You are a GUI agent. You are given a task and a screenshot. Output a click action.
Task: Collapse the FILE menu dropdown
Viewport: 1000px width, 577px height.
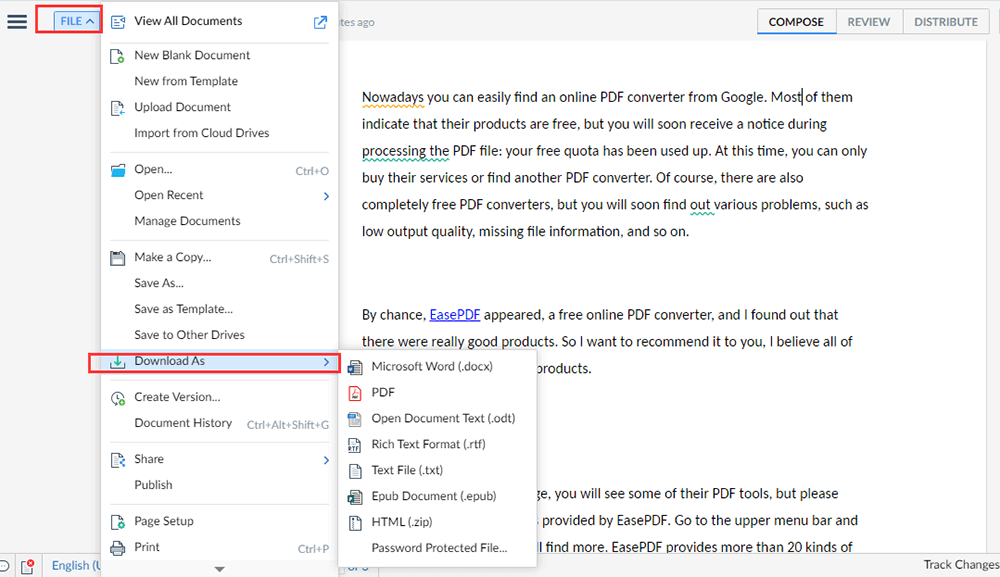(77, 21)
